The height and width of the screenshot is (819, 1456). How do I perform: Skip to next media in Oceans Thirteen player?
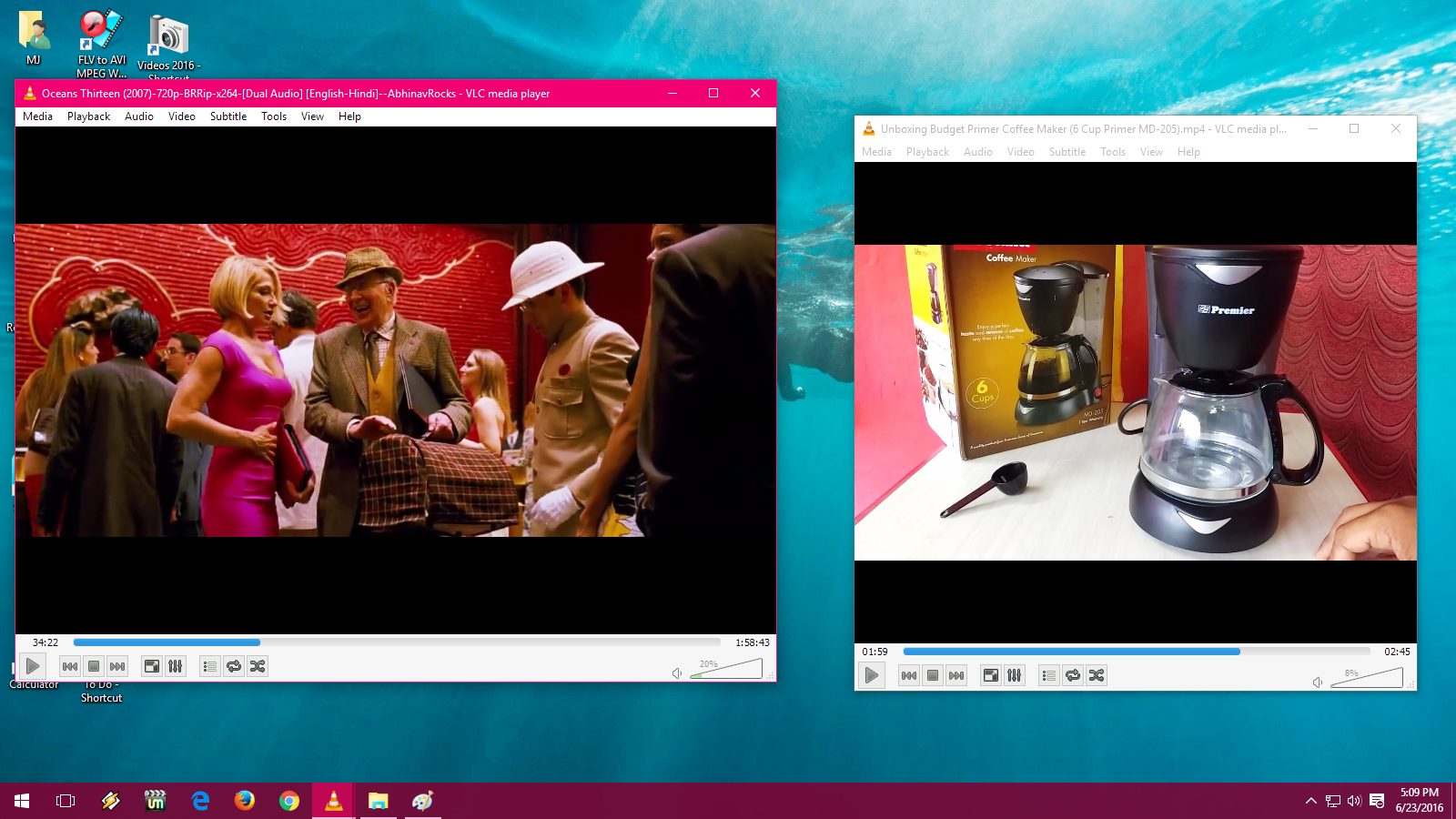point(116,666)
